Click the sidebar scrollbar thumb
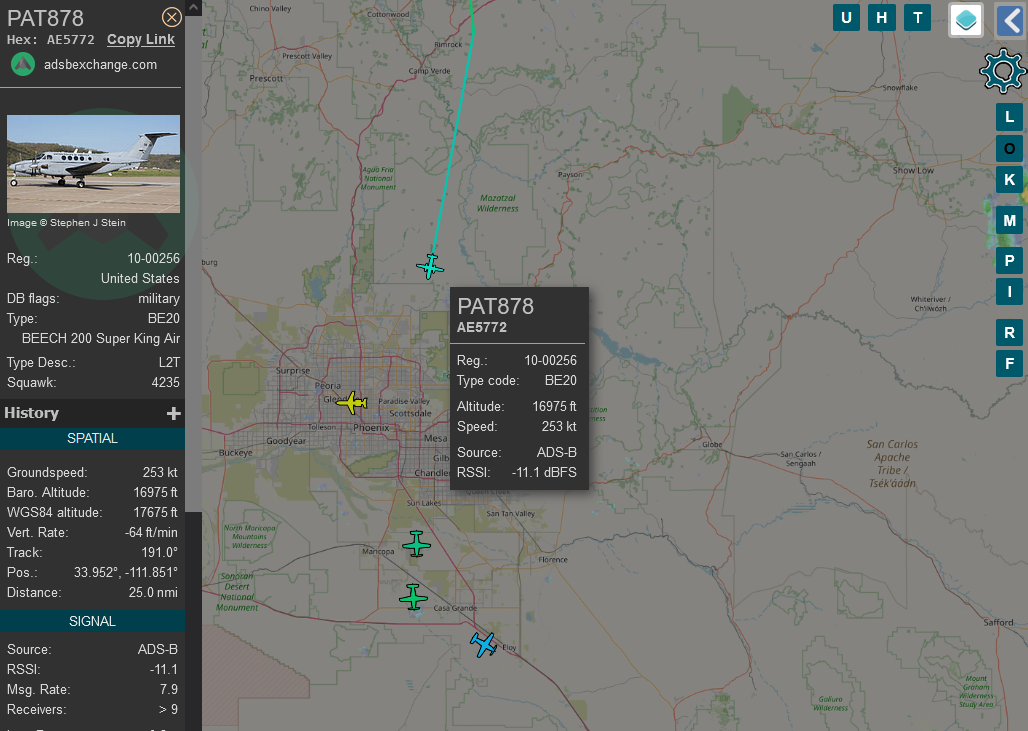1028x731 pixels. tap(193, 262)
